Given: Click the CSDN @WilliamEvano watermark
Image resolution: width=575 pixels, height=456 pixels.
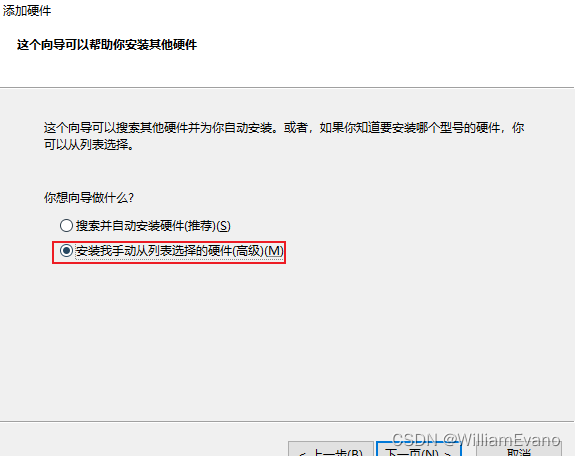Looking at the screenshot, I should (476, 439).
